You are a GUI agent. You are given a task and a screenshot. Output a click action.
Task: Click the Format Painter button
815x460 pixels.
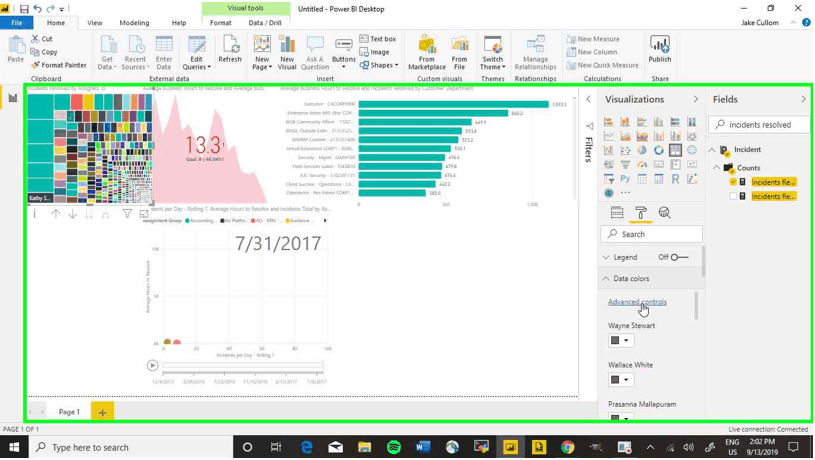pyautogui.click(x=58, y=65)
